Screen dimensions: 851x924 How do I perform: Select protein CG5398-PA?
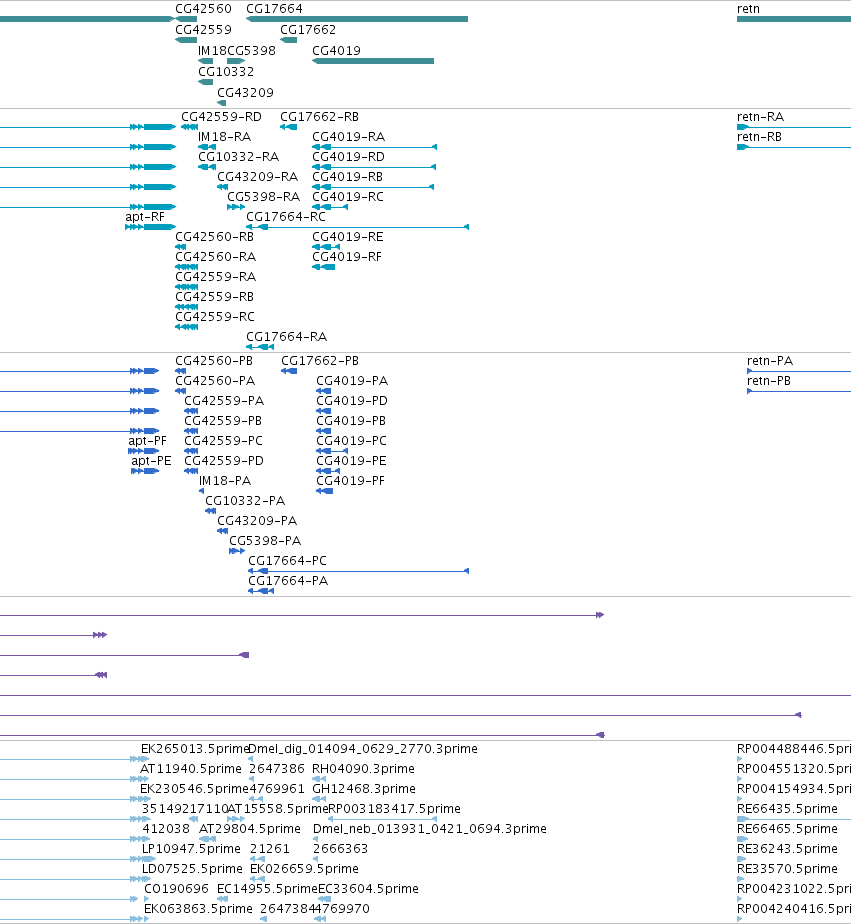(x=265, y=541)
